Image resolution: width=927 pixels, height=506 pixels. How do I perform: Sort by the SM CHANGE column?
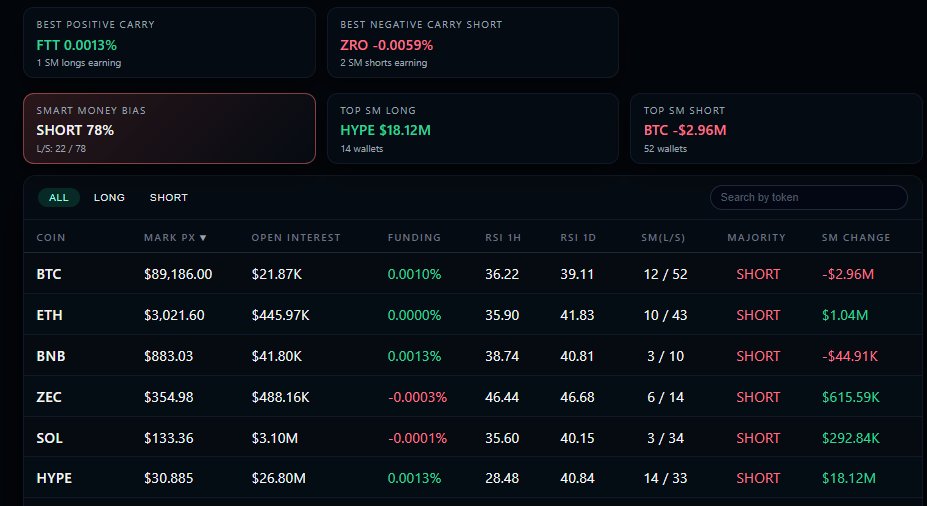coord(855,237)
